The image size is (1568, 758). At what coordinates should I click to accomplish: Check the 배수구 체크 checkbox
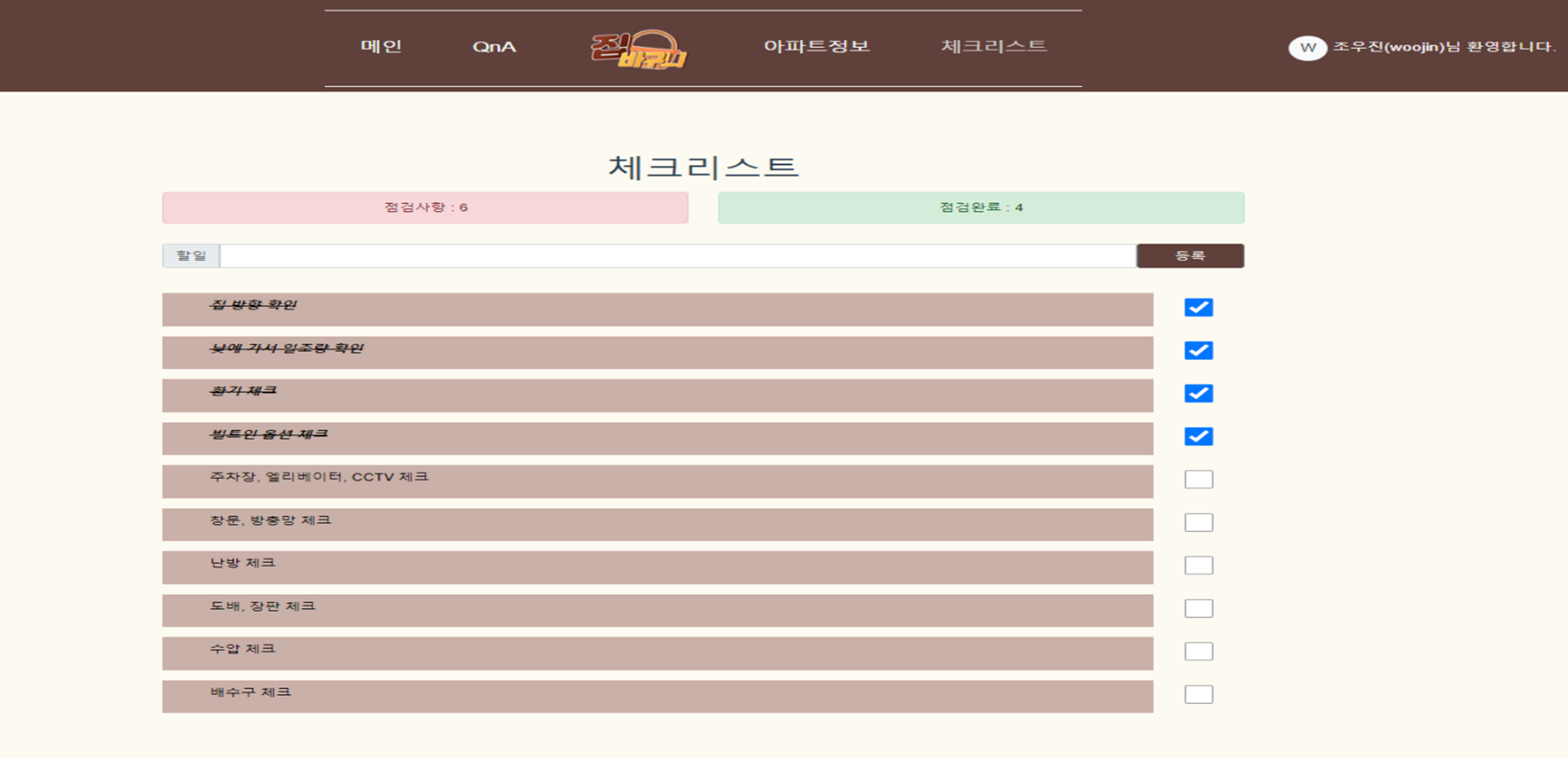pos(1198,695)
